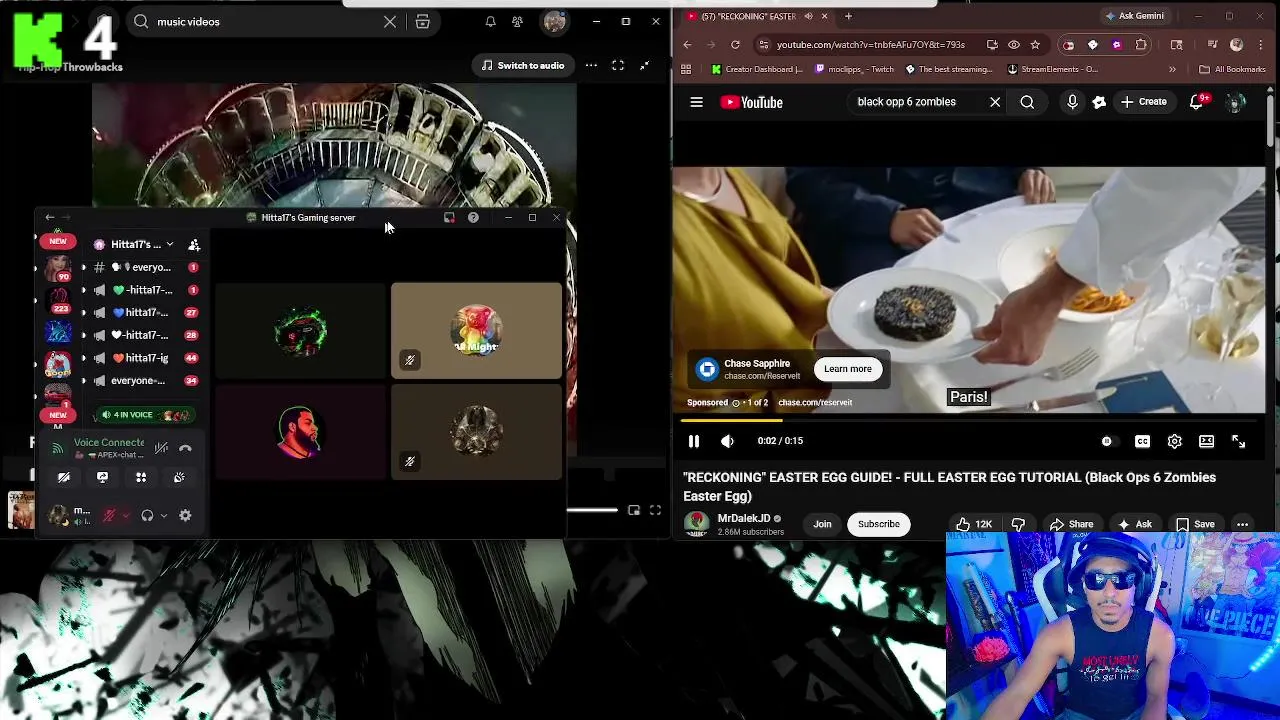Screen dimensions: 1280x720
Task: Click YouTube search magnifier button
Action: (x=1027, y=102)
